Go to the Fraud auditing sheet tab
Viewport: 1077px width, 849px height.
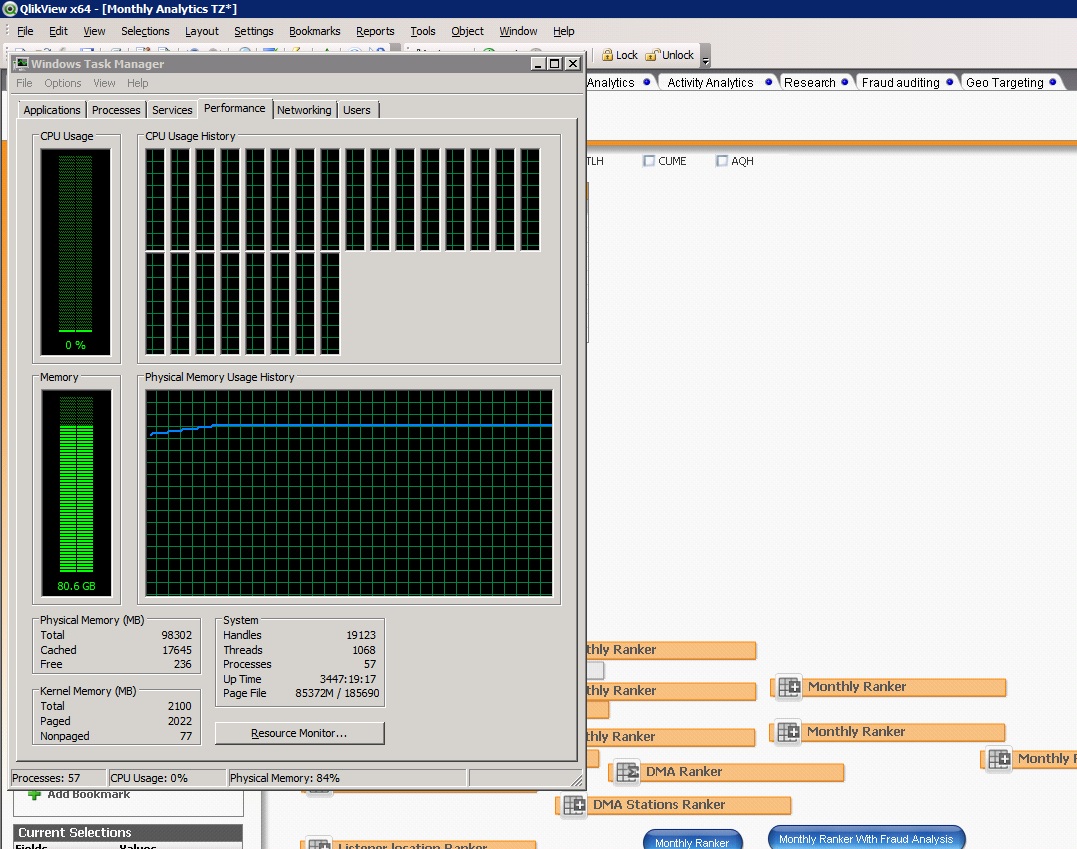(900, 83)
